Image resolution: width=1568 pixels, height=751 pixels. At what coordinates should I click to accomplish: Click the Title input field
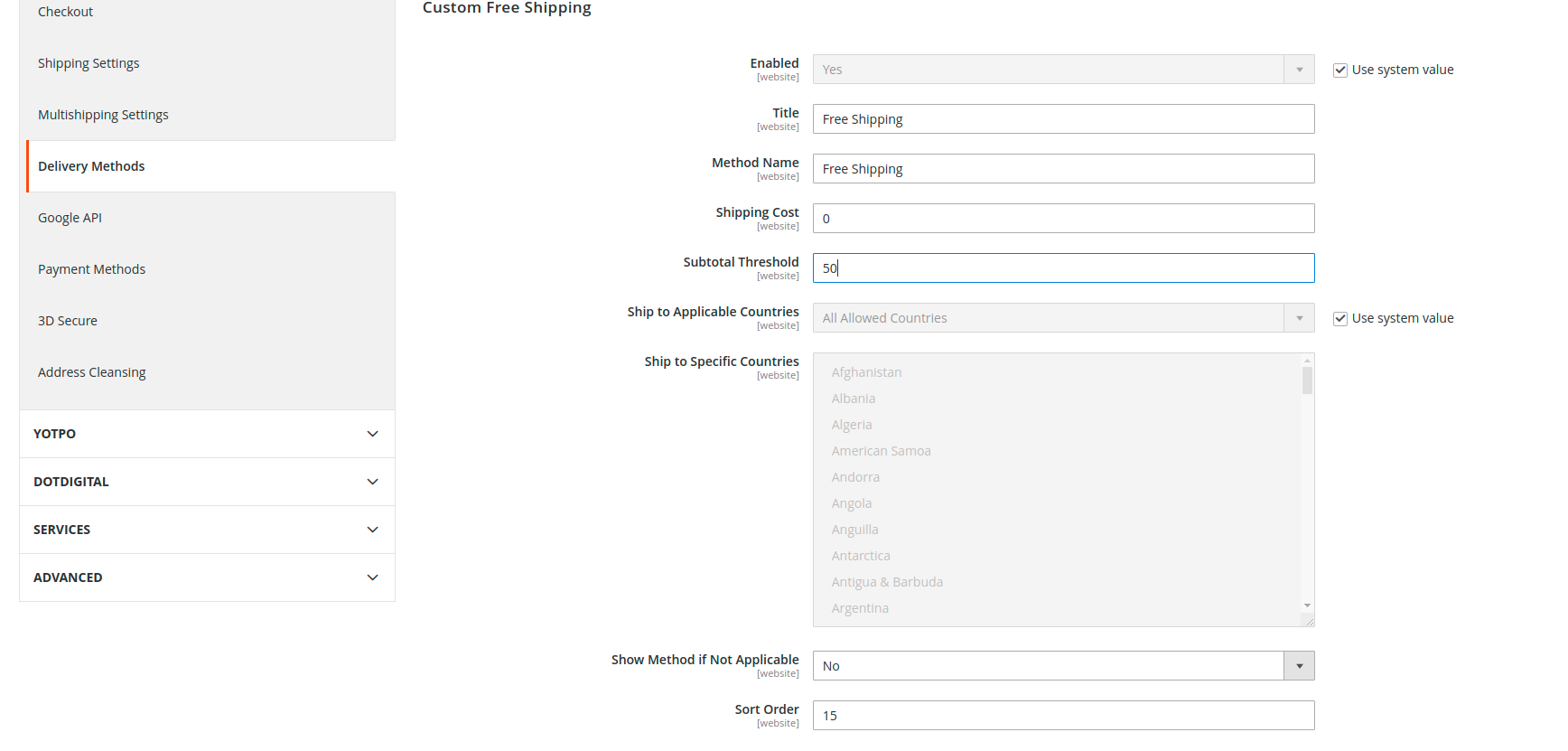pyautogui.click(x=1062, y=119)
